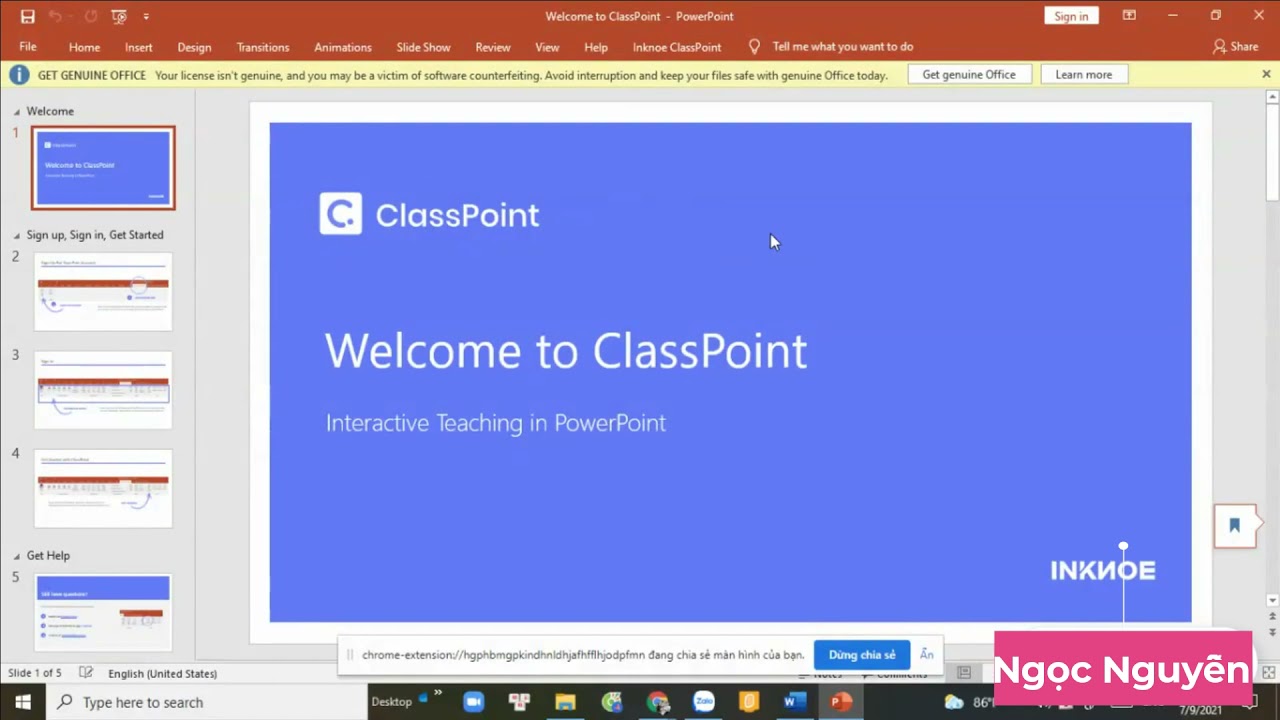Viewport: 1280px width, 720px height.
Task: Select slide 2 thumbnail
Action: click(x=103, y=291)
